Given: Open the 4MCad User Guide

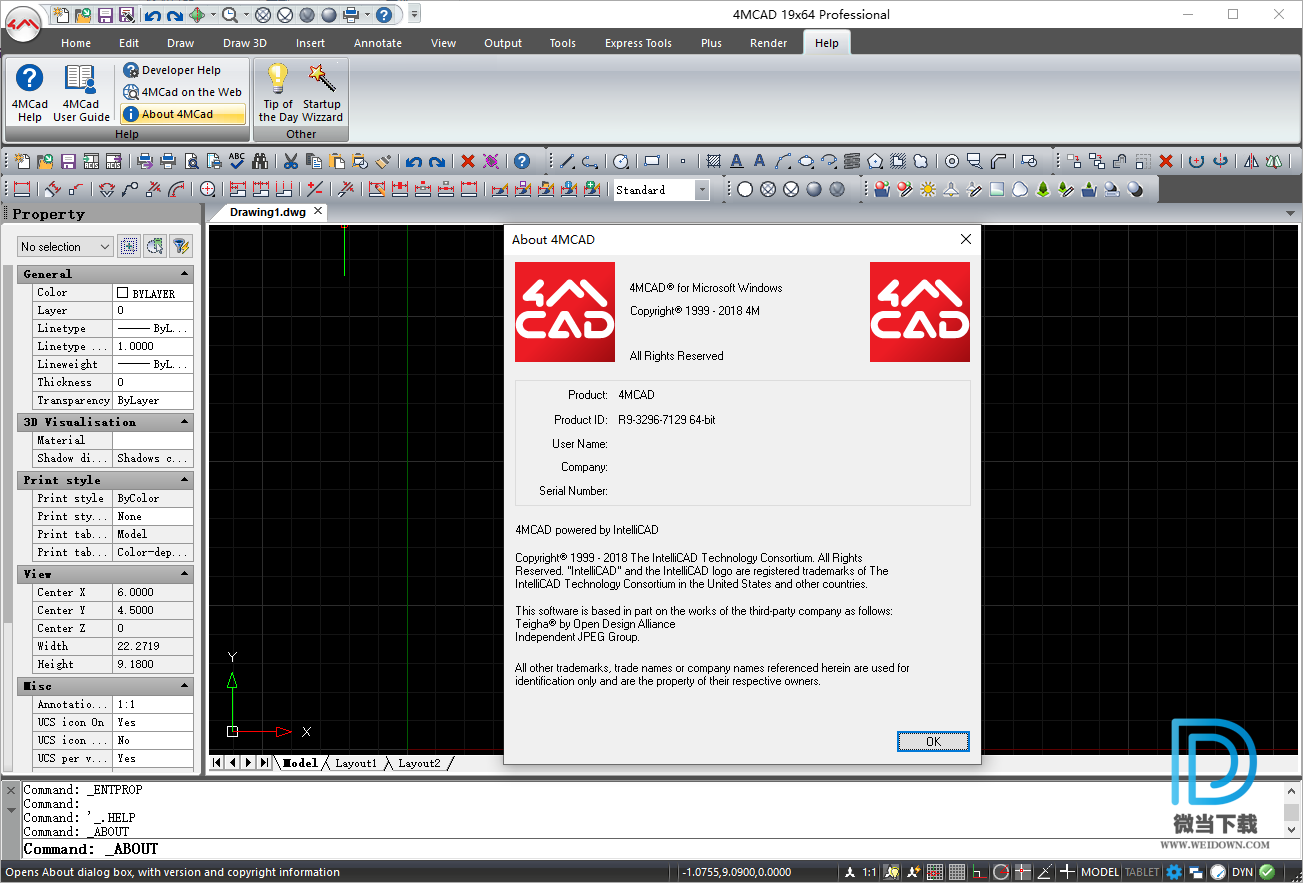Looking at the screenshot, I should coord(81,93).
